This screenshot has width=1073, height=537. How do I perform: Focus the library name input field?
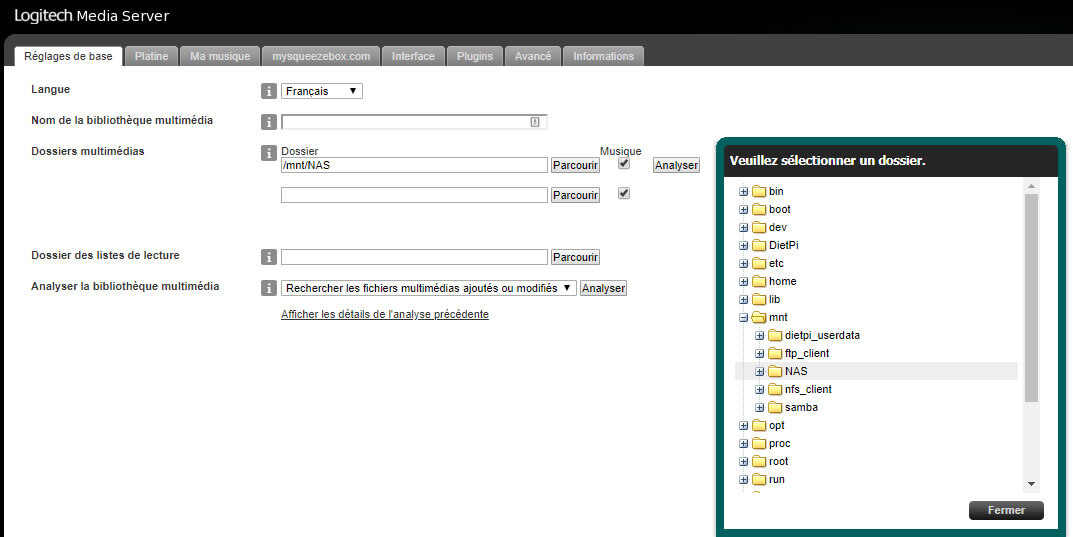click(x=414, y=122)
